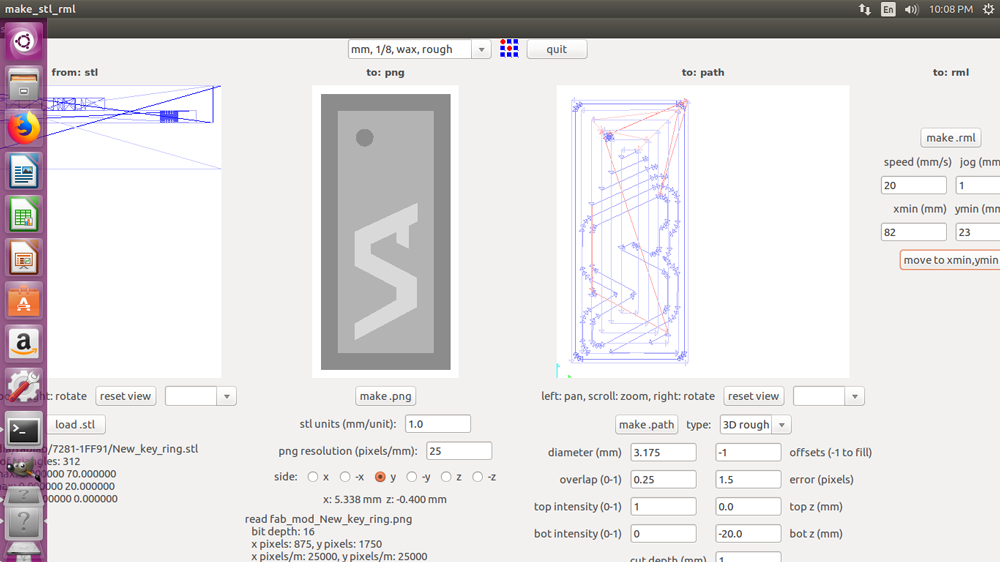Click the make .path button

click(x=647, y=425)
